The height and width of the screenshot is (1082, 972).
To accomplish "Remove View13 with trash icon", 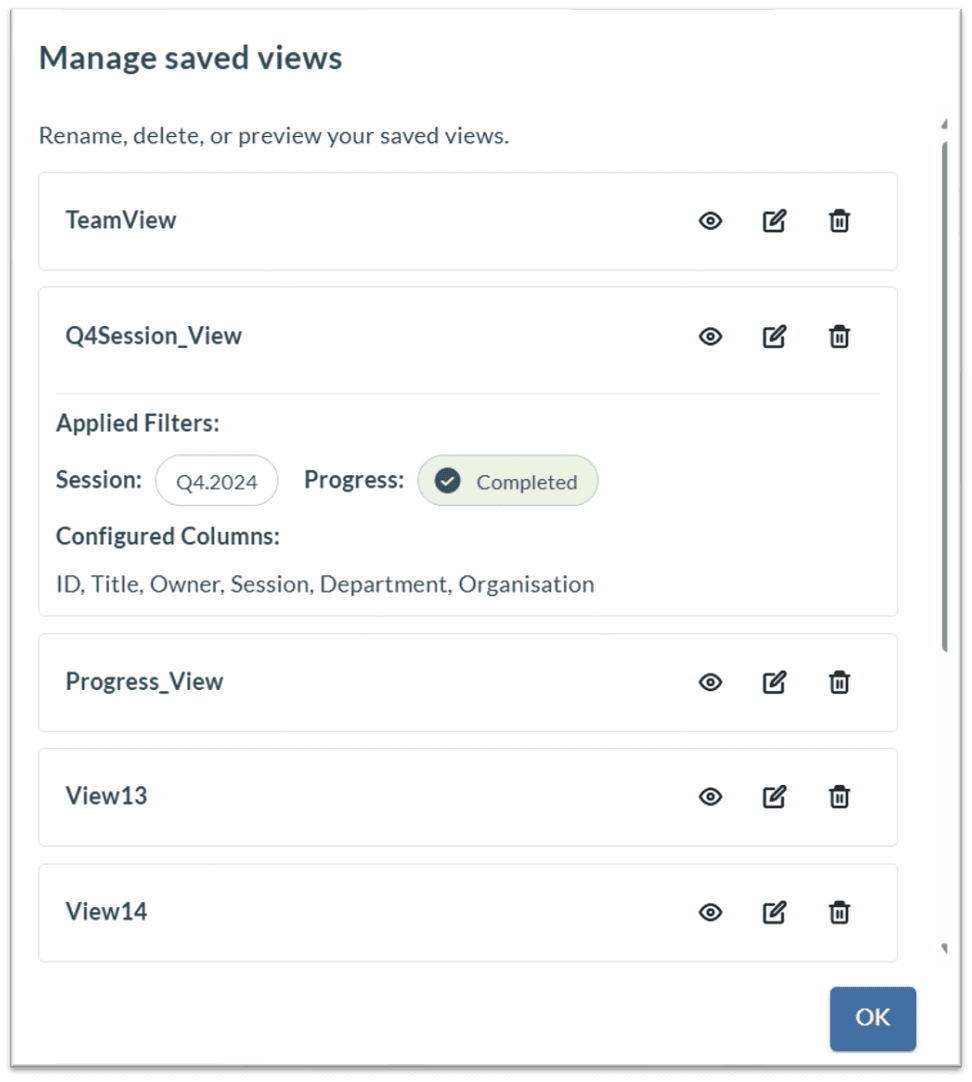I will (839, 797).
